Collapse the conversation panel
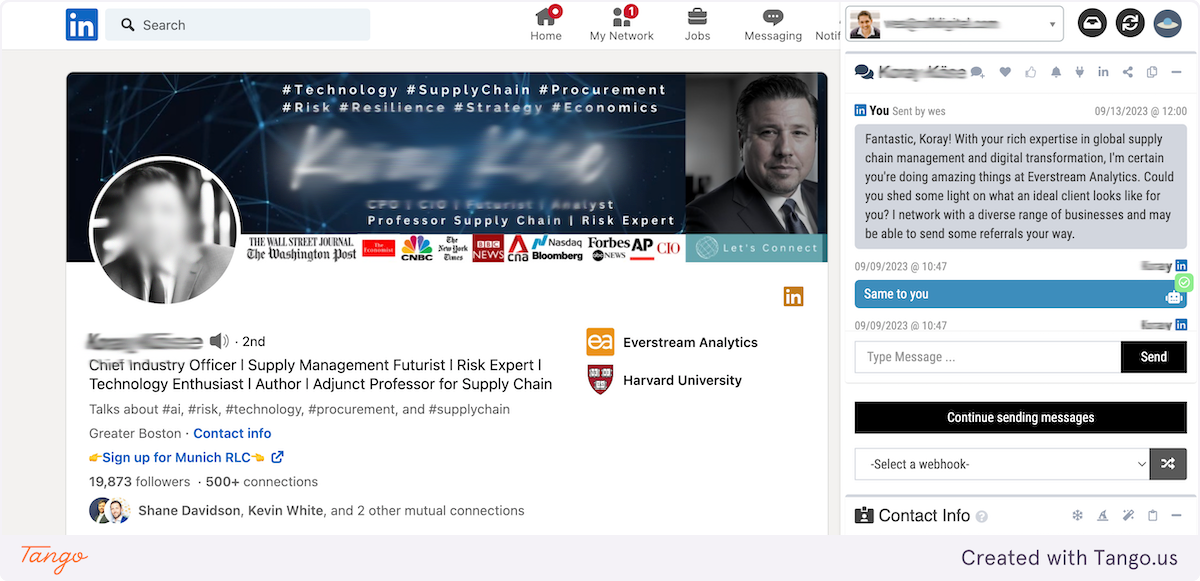 click(1176, 72)
